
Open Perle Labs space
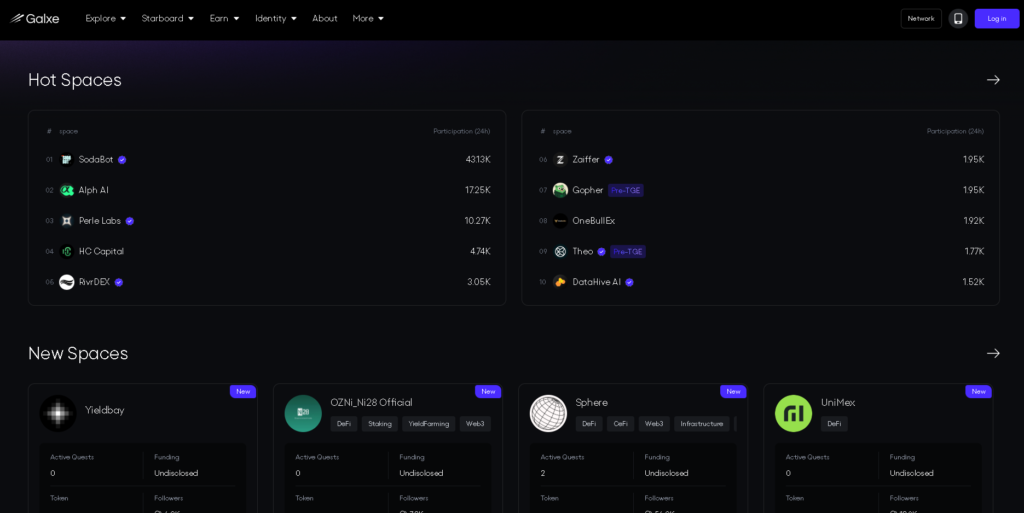click(x=99, y=221)
